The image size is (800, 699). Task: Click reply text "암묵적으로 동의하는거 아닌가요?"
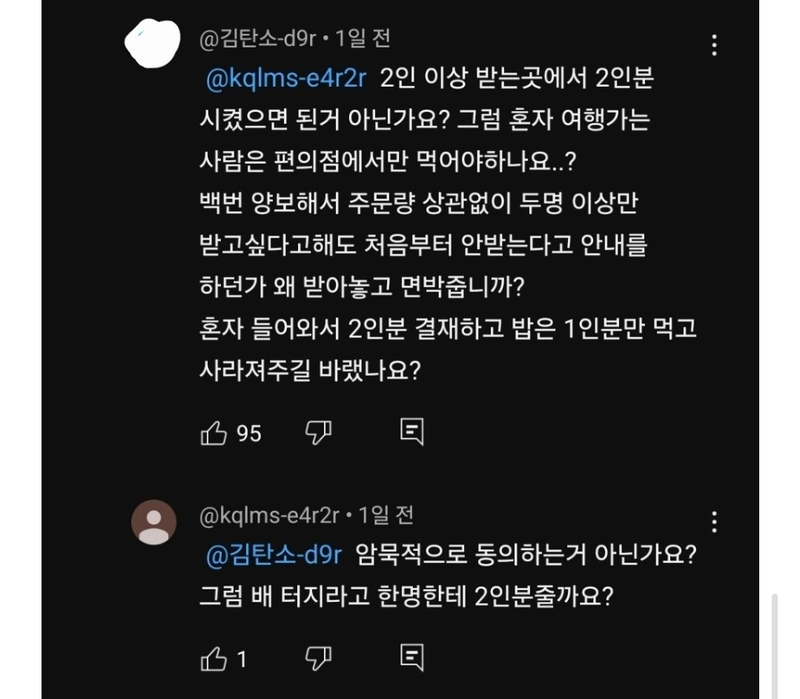[526, 555]
